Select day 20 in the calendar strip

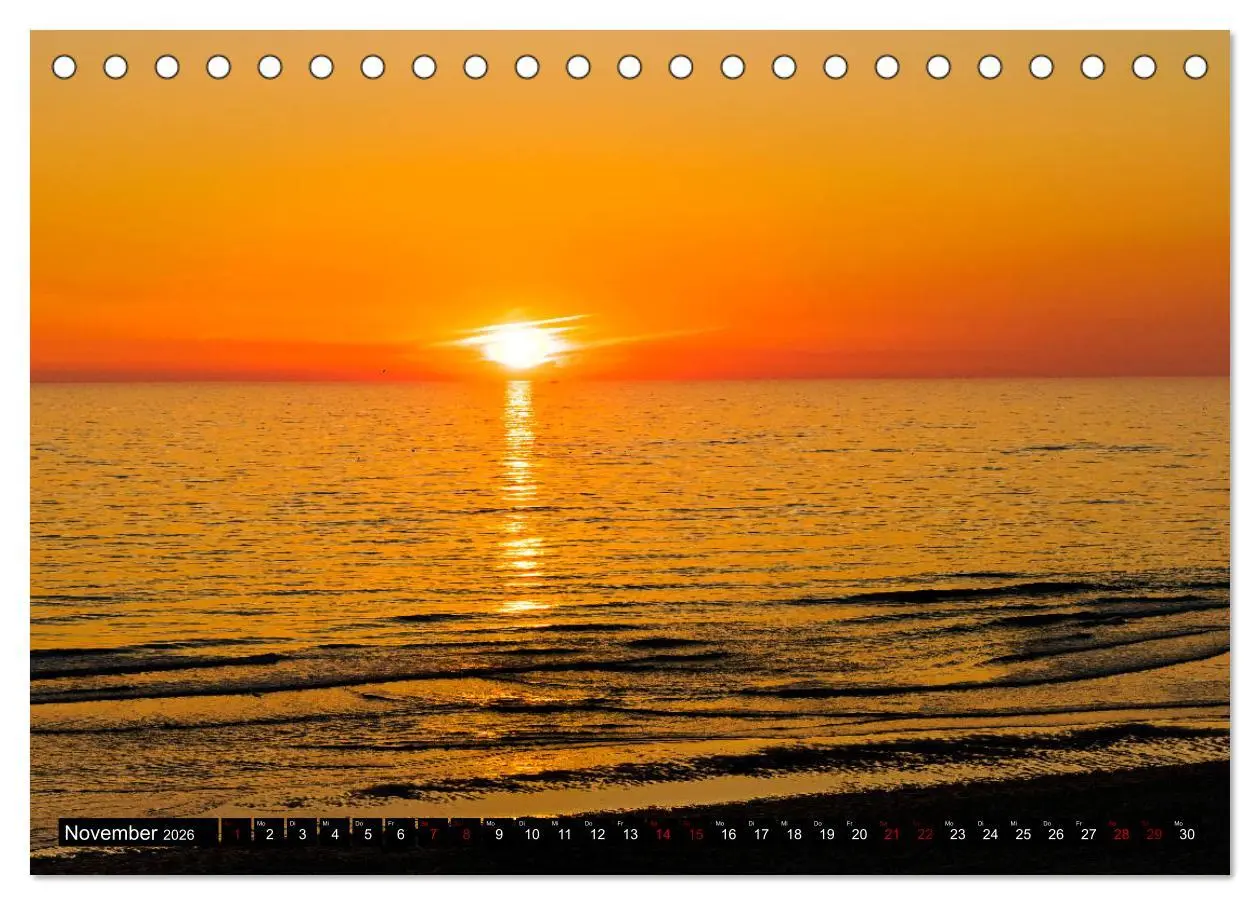[859, 834]
